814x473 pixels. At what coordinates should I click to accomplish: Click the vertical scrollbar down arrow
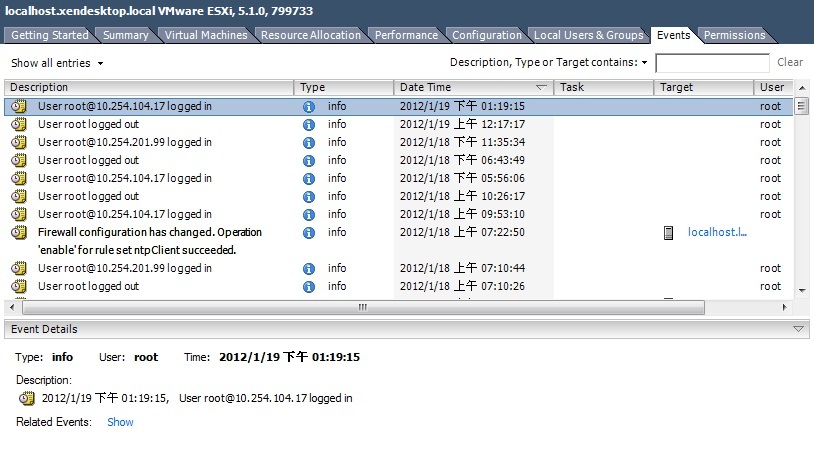tap(802, 291)
